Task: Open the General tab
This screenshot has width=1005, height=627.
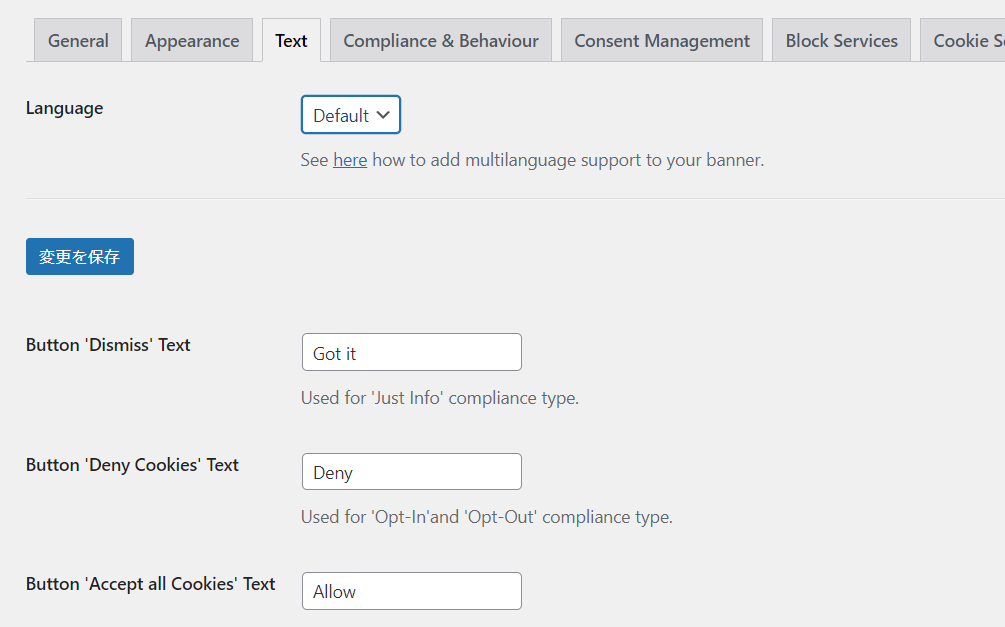Action: (78, 41)
